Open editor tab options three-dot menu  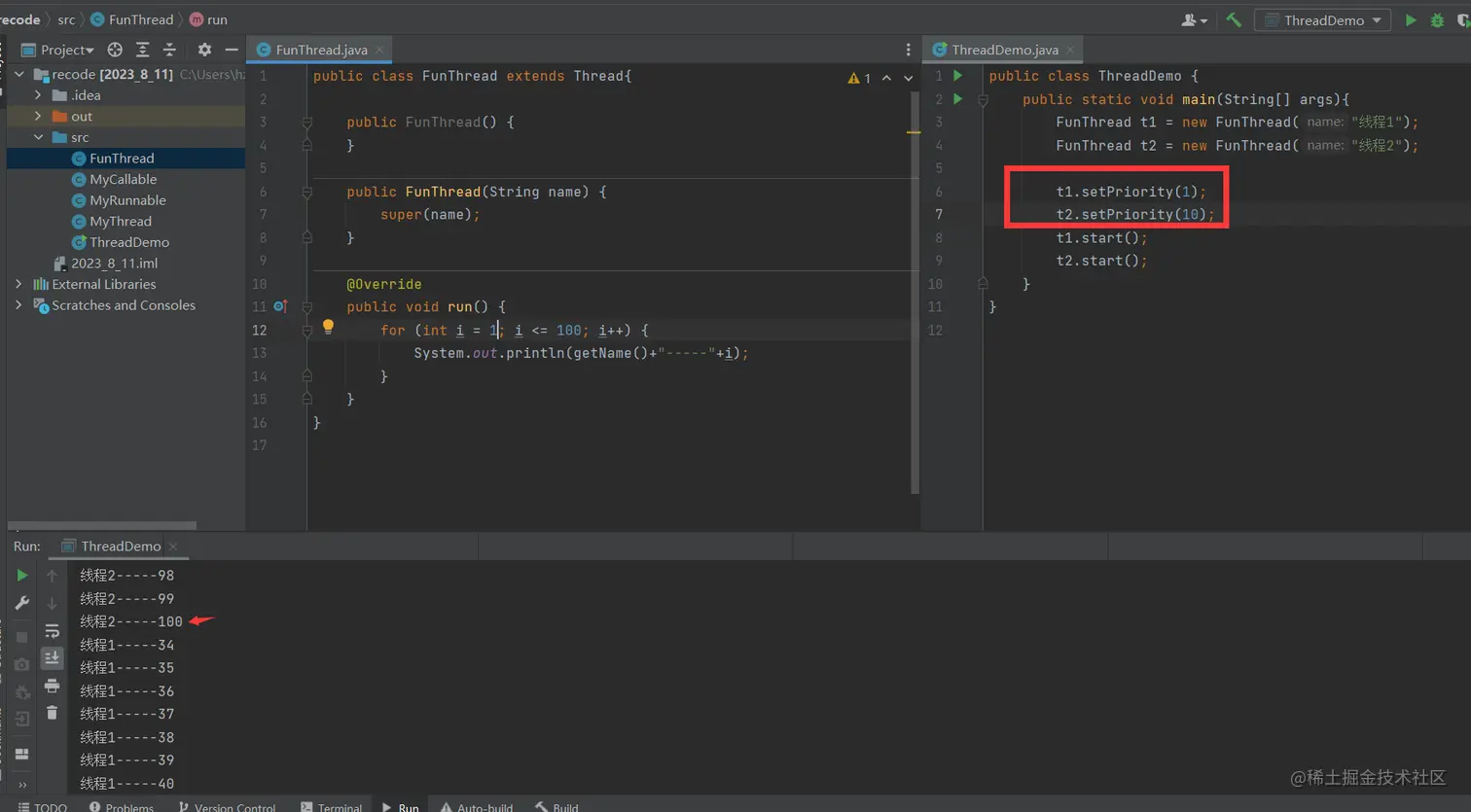coord(909,50)
